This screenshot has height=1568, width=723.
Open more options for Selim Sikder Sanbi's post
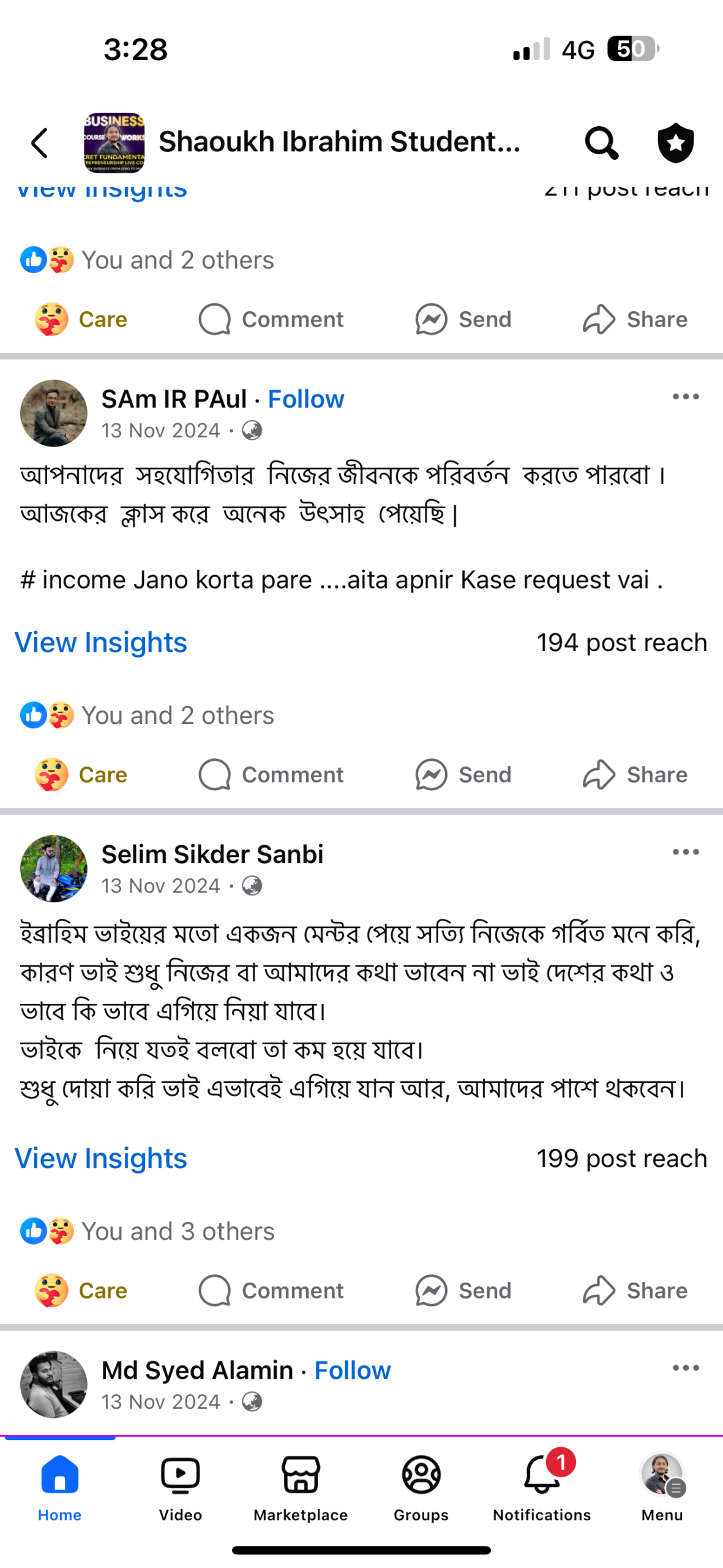click(x=685, y=852)
